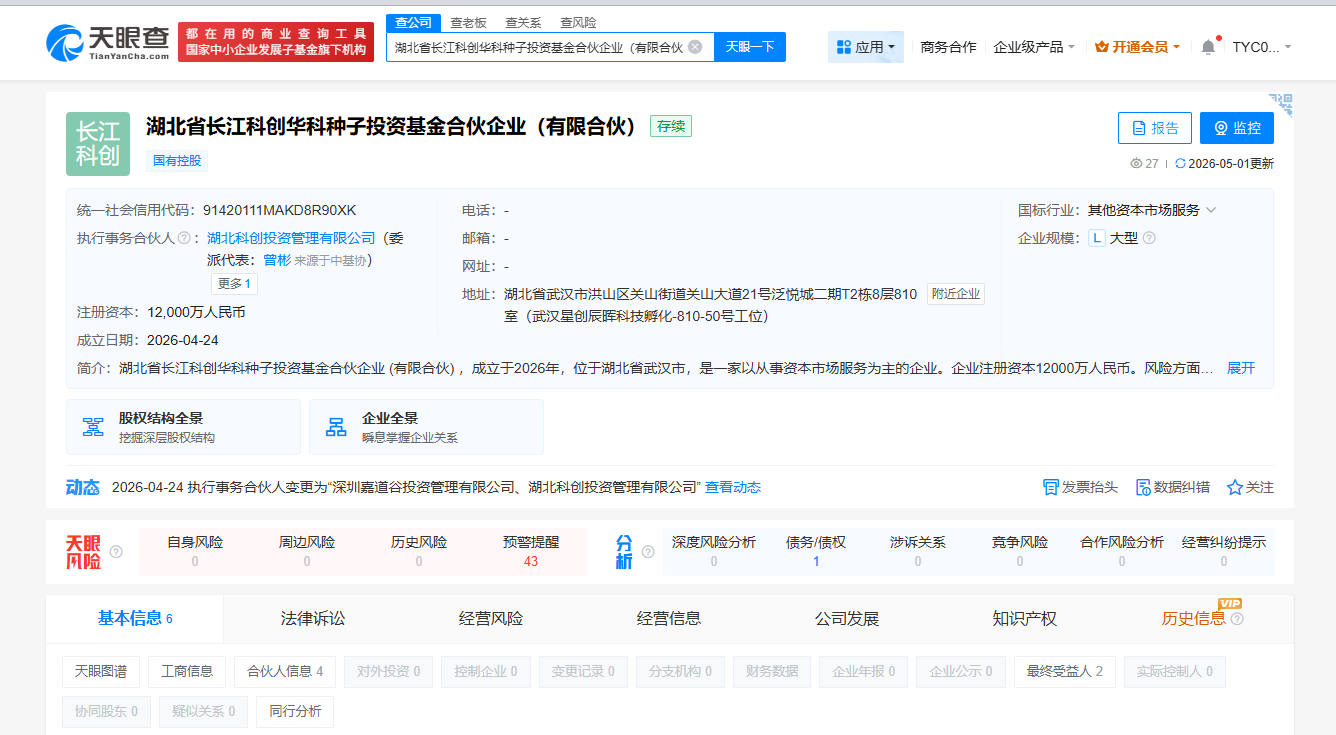Click the help icon beside 执行事务合伙人
Viewport: 1336px width, 735px height.
[x=184, y=238]
